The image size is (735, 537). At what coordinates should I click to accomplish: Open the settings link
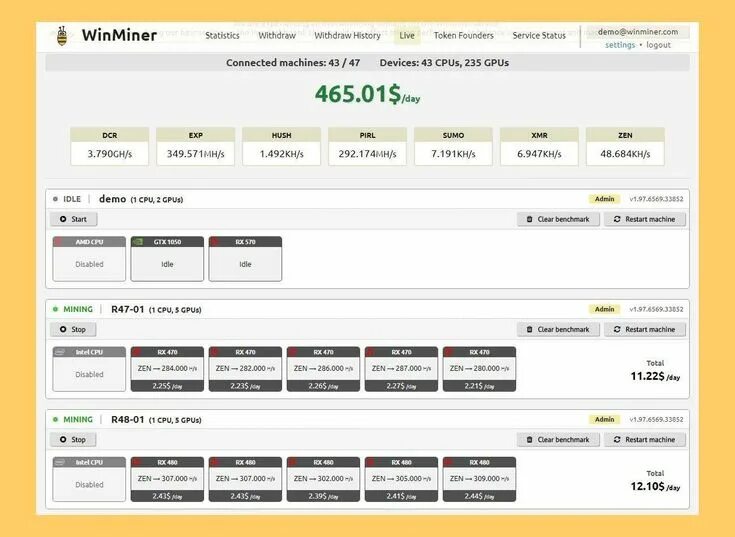(620, 45)
